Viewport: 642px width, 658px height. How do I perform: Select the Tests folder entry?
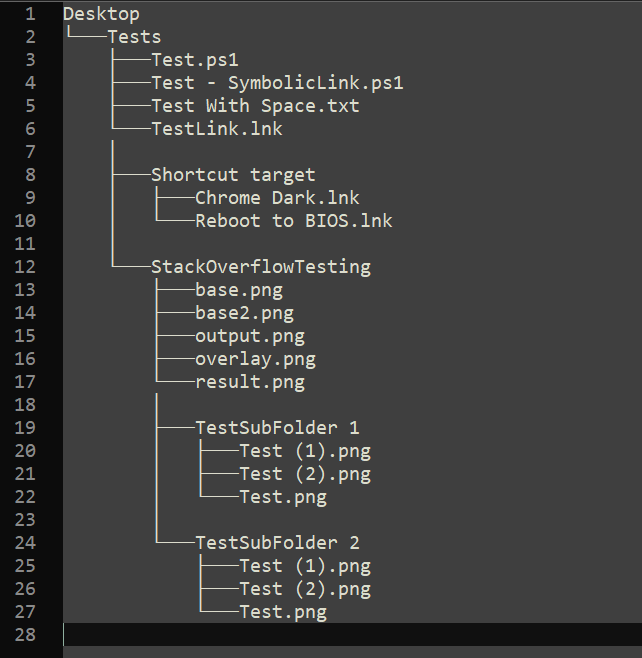(x=134, y=37)
